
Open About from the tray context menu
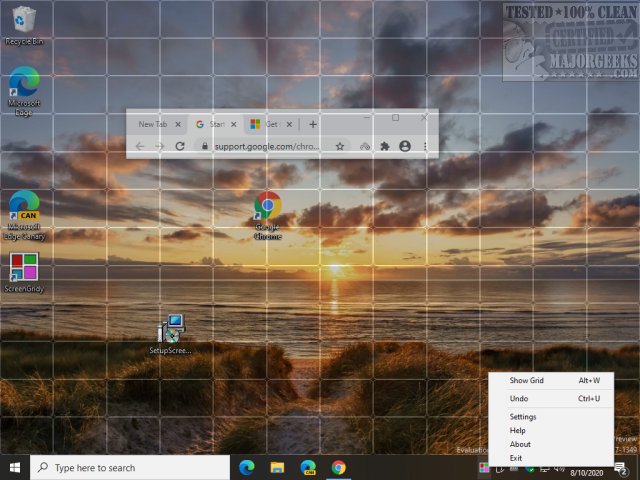(551, 444)
